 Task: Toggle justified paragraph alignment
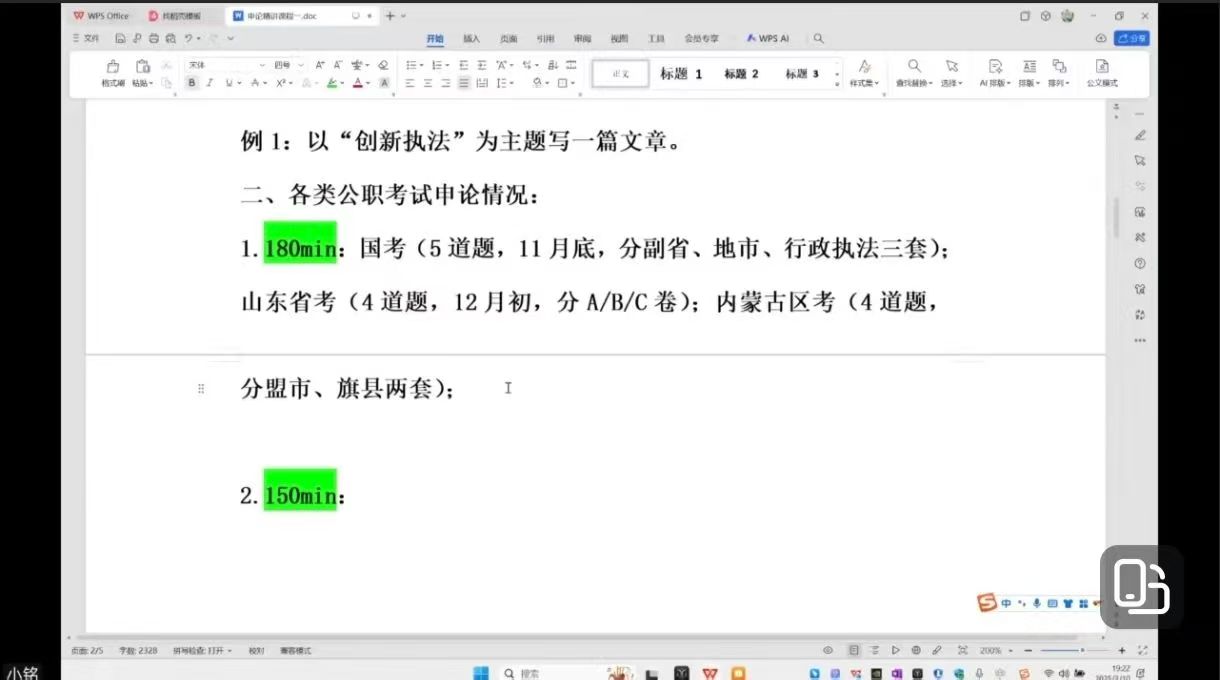[464, 83]
